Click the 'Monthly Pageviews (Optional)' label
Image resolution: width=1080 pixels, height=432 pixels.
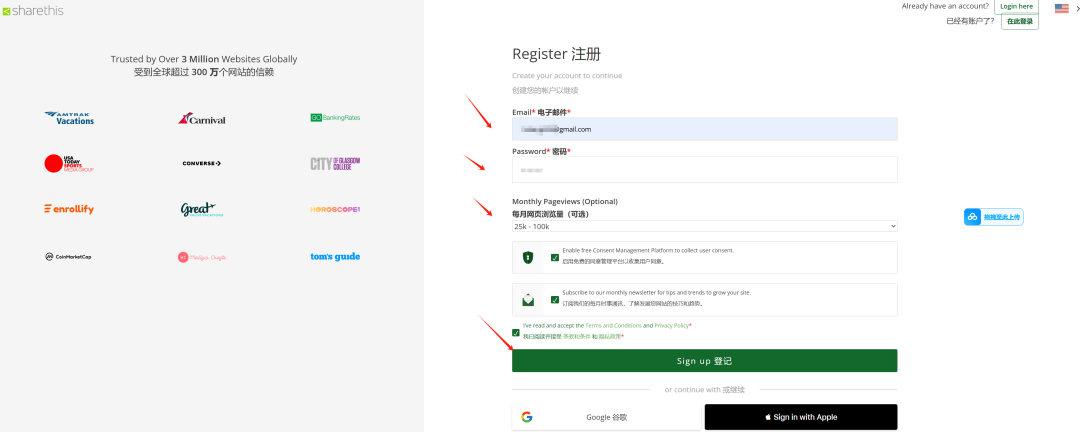[x=565, y=201]
